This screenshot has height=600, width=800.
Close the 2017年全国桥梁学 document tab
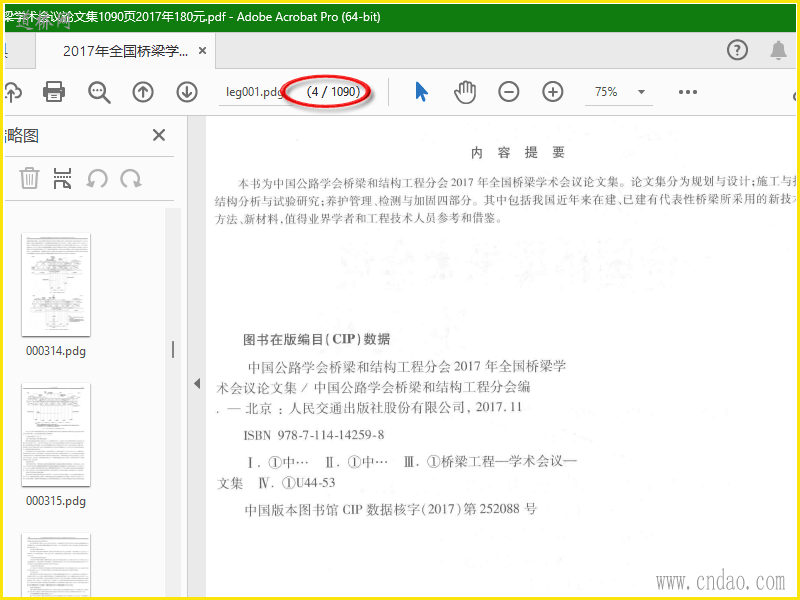coord(203,51)
